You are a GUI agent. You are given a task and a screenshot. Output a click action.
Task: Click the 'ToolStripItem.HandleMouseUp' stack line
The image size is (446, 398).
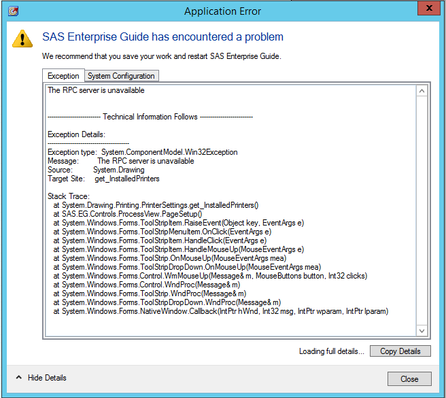coord(179,249)
